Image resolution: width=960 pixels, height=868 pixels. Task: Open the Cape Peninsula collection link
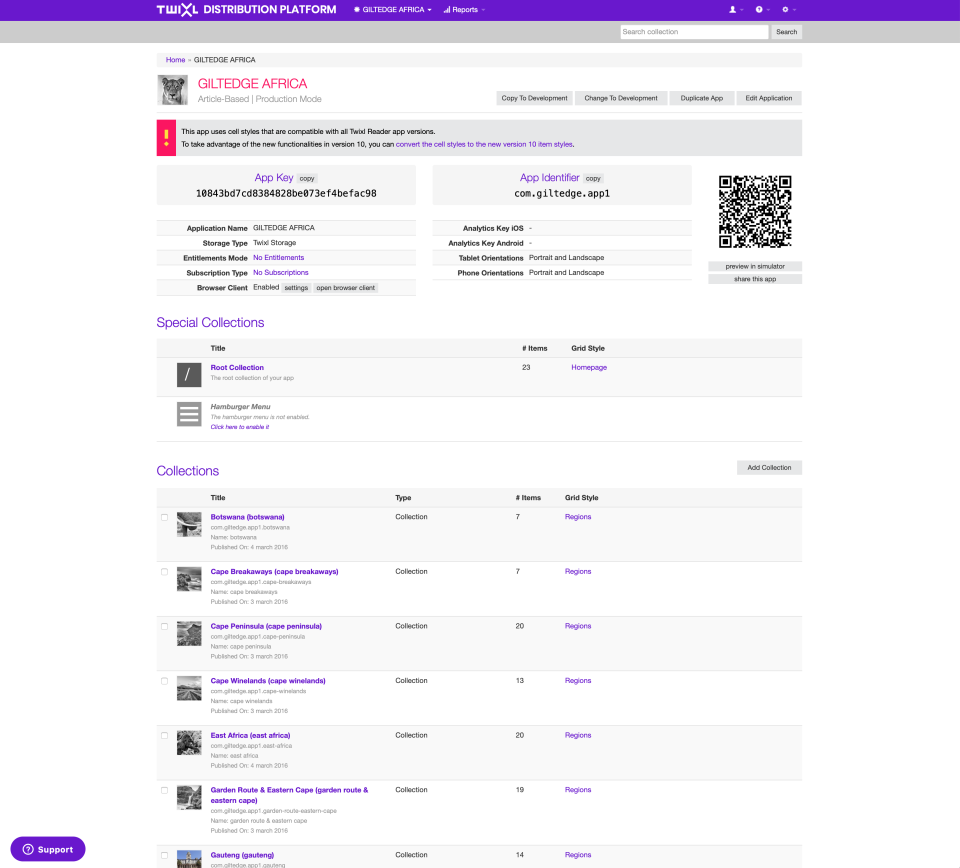(266, 626)
